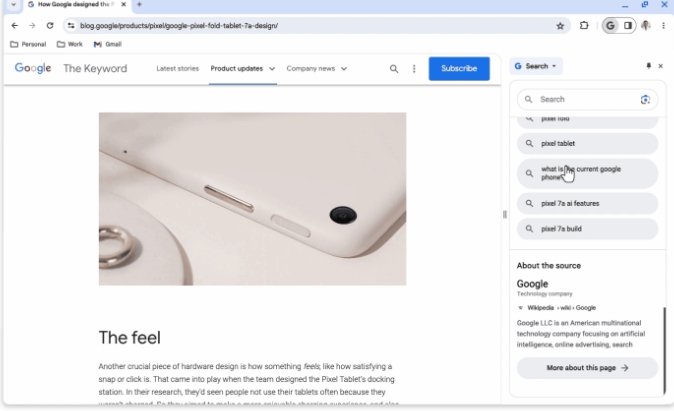
Task: Click the Subscribe button
Action: point(459,68)
